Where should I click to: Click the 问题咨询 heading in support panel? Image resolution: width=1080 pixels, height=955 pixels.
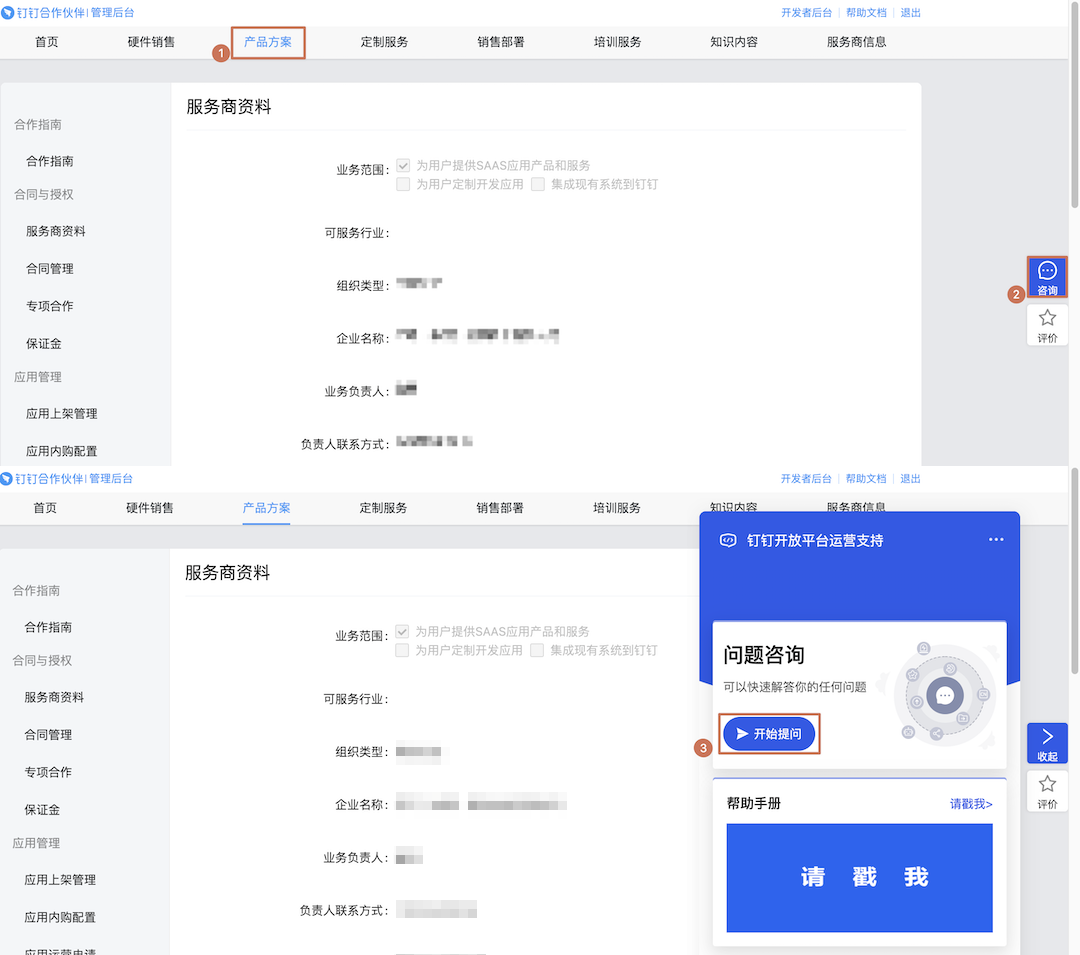763,655
